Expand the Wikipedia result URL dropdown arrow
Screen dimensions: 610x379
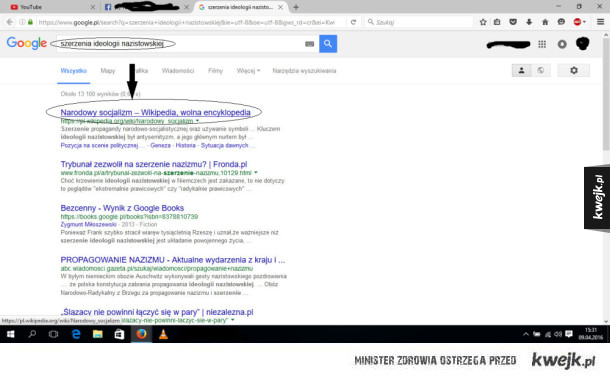(197, 121)
